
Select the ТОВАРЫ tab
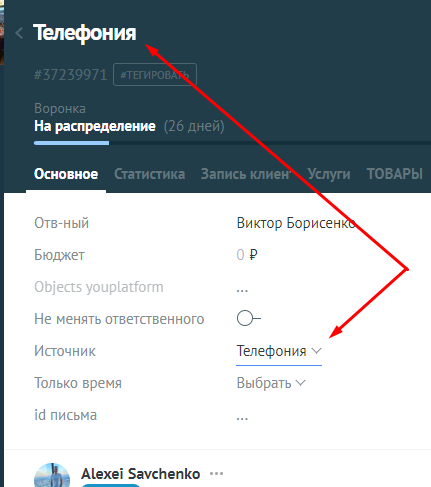pos(395,174)
